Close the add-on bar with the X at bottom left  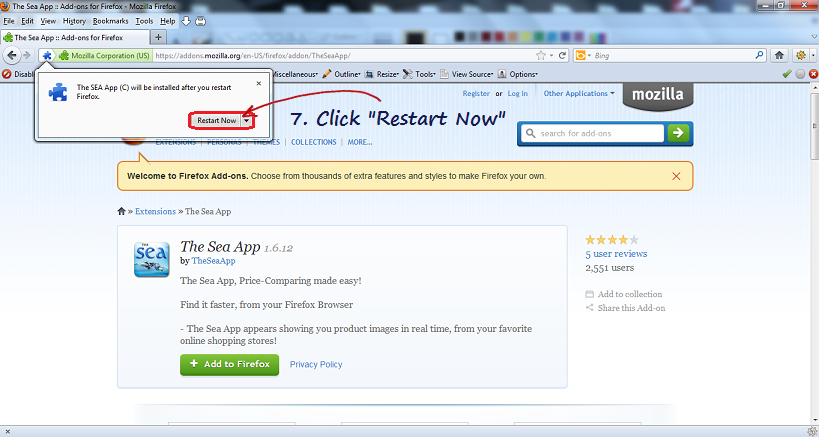(x=7, y=431)
